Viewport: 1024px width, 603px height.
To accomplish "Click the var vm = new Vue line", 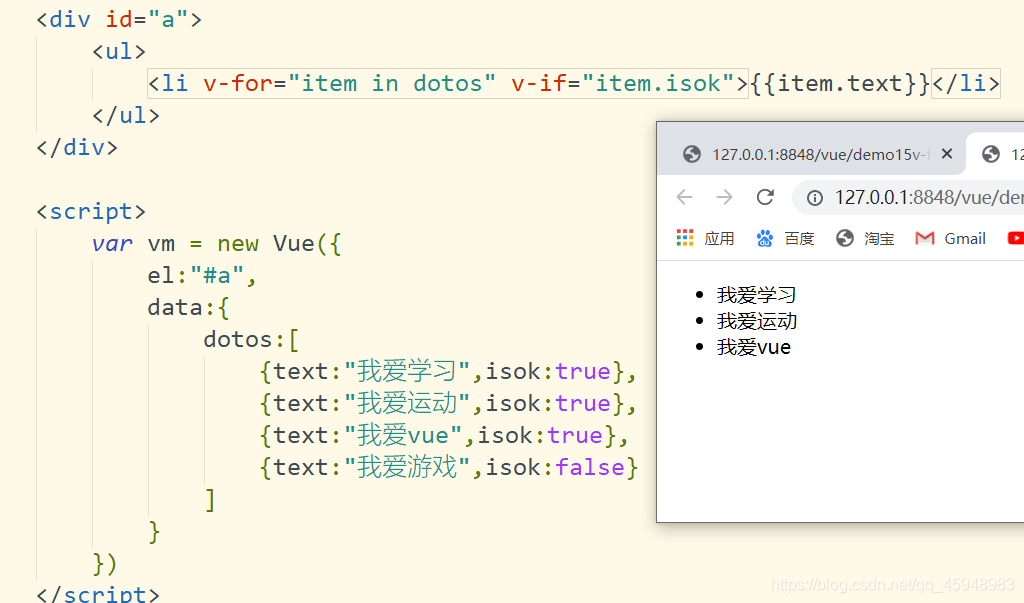I will (x=216, y=244).
